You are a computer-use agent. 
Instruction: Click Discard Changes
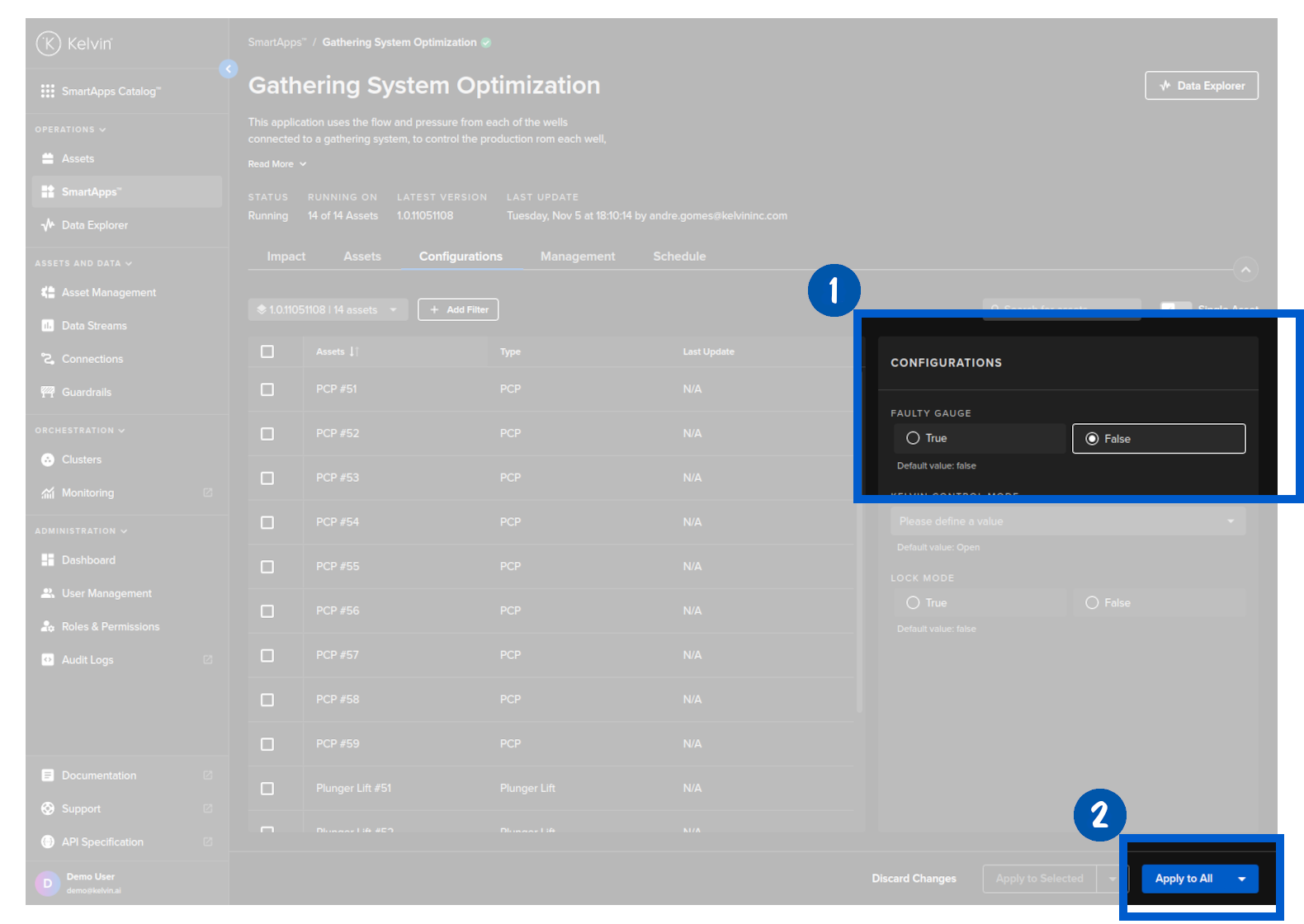(914, 879)
